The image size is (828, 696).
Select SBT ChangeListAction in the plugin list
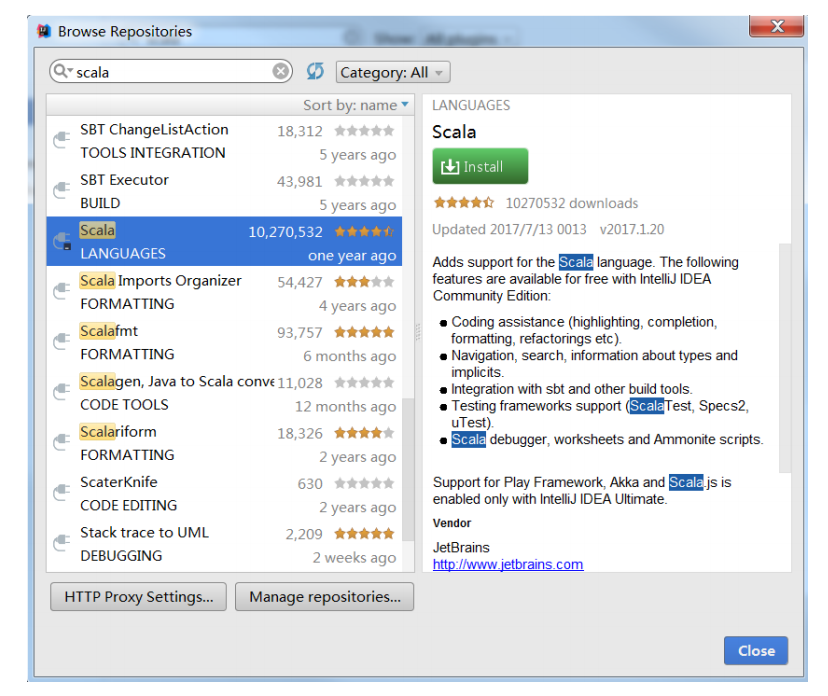click(x=224, y=140)
